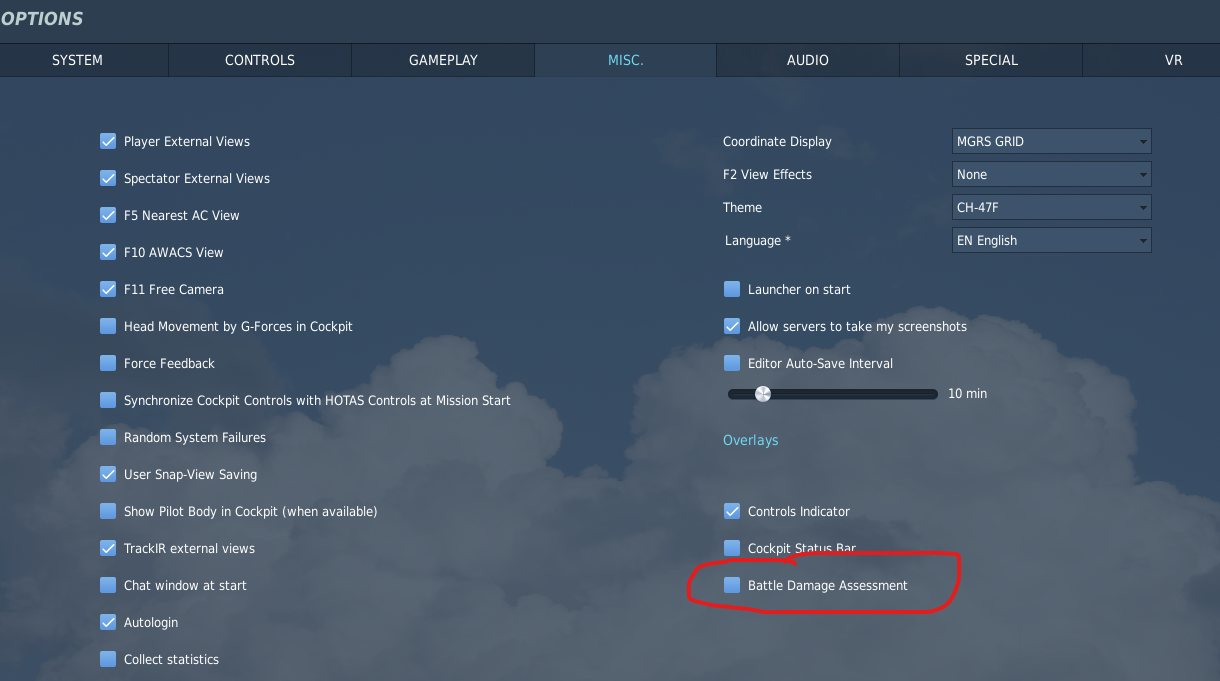Enable Launcher on start
The height and width of the screenshot is (681, 1220).
point(732,289)
